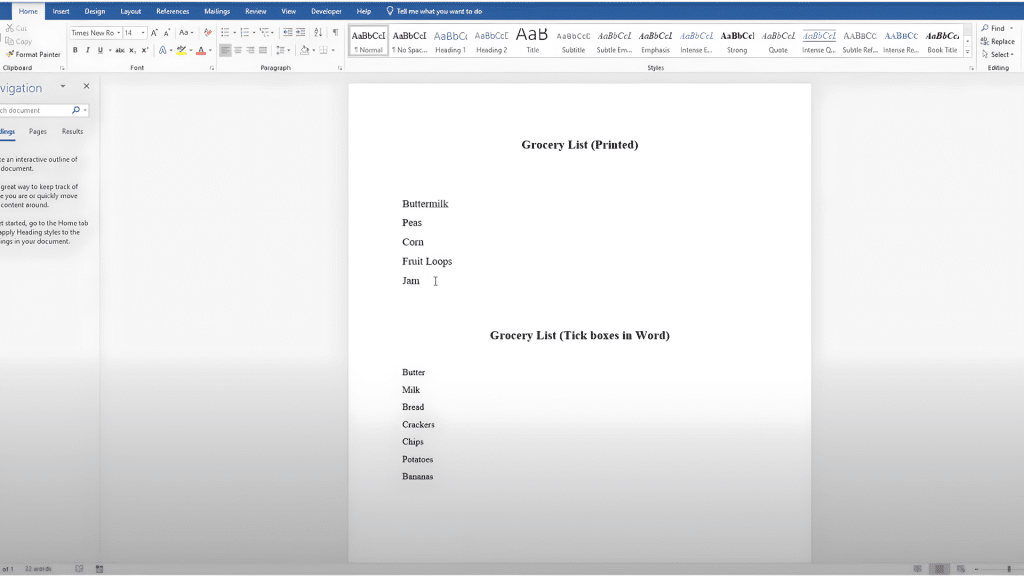1024x576 pixels.
Task: Click the Replace tool in Editing
Action: coord(998,42)
